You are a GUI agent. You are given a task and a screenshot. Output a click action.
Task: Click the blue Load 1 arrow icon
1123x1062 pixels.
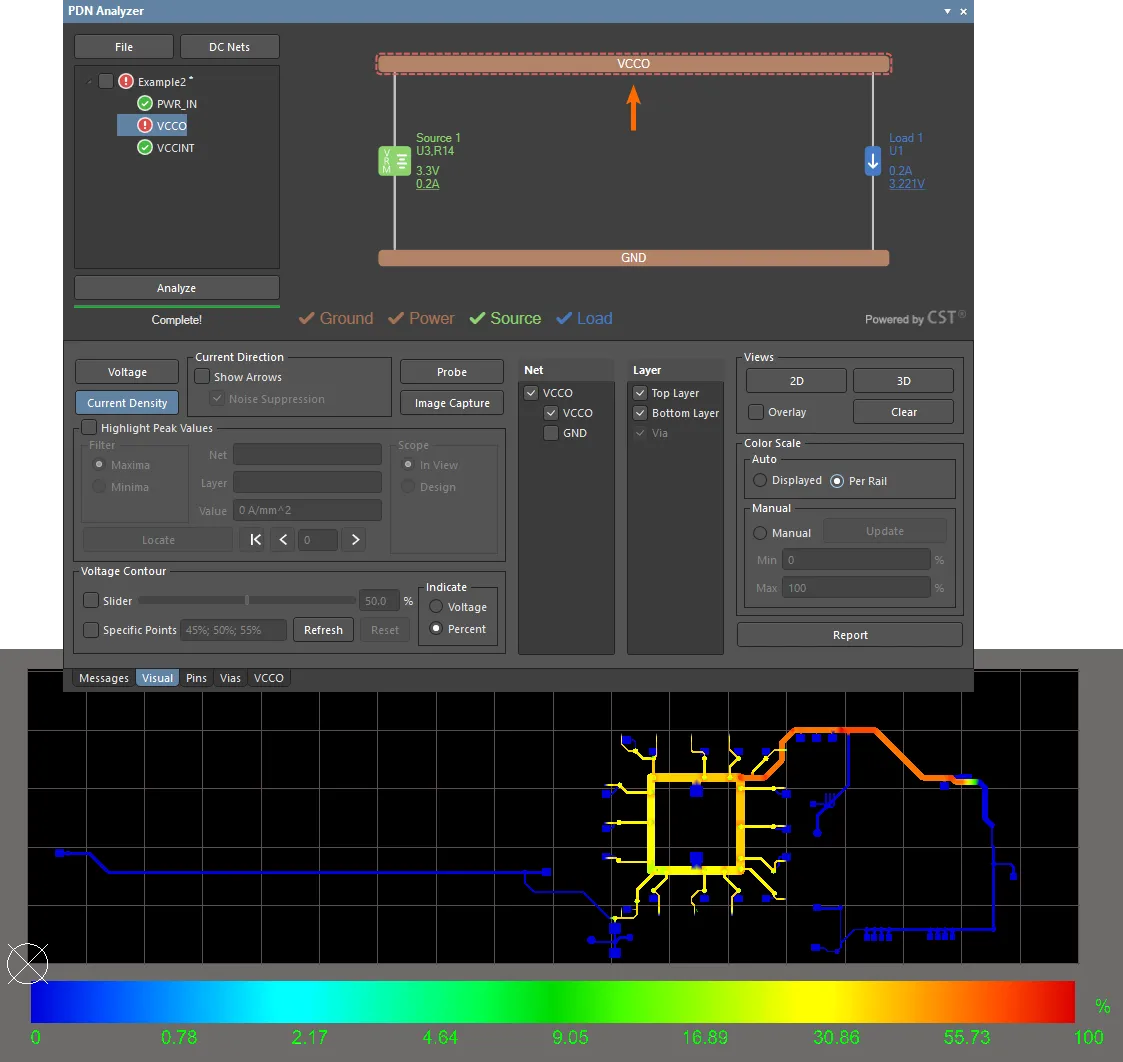click(872, 161)
